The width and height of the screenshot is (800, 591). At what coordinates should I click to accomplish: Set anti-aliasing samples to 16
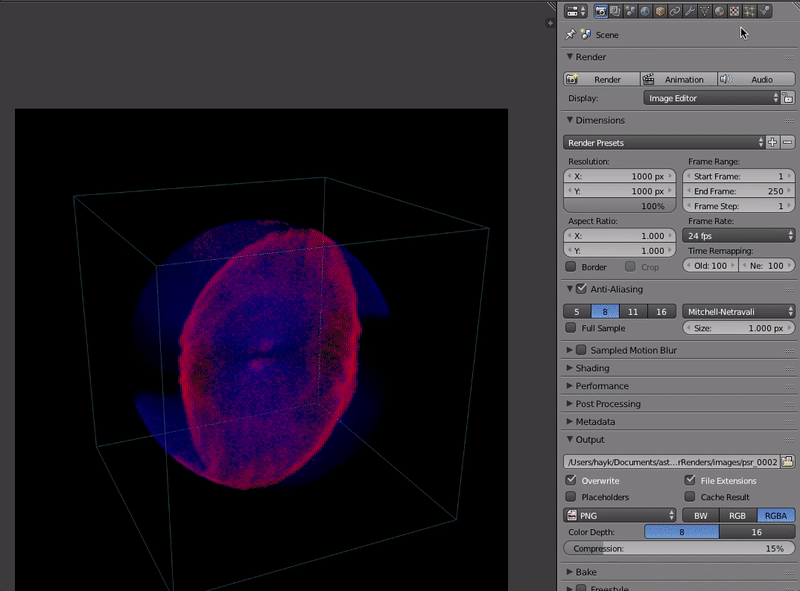(662, 311)
